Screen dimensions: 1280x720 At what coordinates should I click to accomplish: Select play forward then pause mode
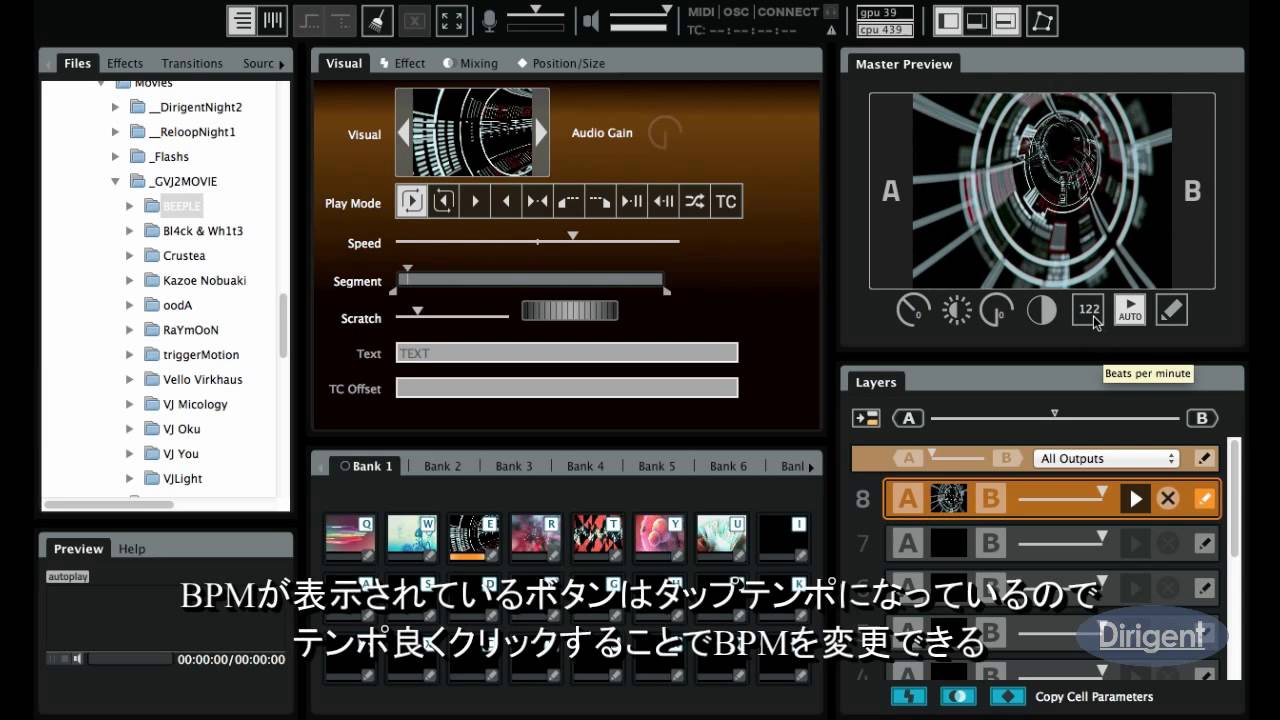coord(632,201)
